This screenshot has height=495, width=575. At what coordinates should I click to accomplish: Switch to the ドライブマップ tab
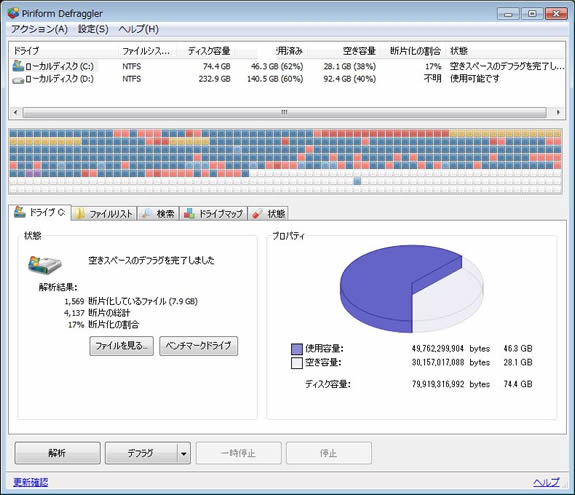[213, 213]
